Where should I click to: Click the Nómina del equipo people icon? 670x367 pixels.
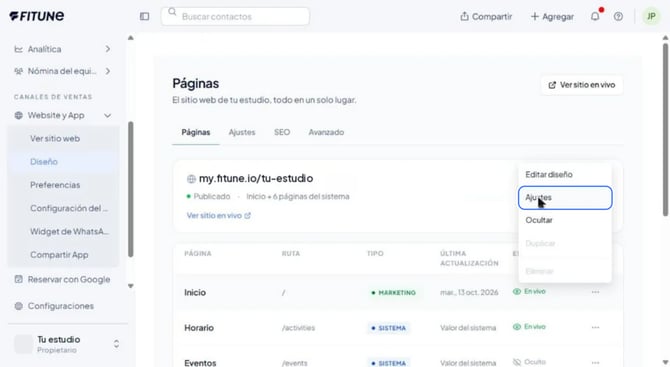(18, 71)
